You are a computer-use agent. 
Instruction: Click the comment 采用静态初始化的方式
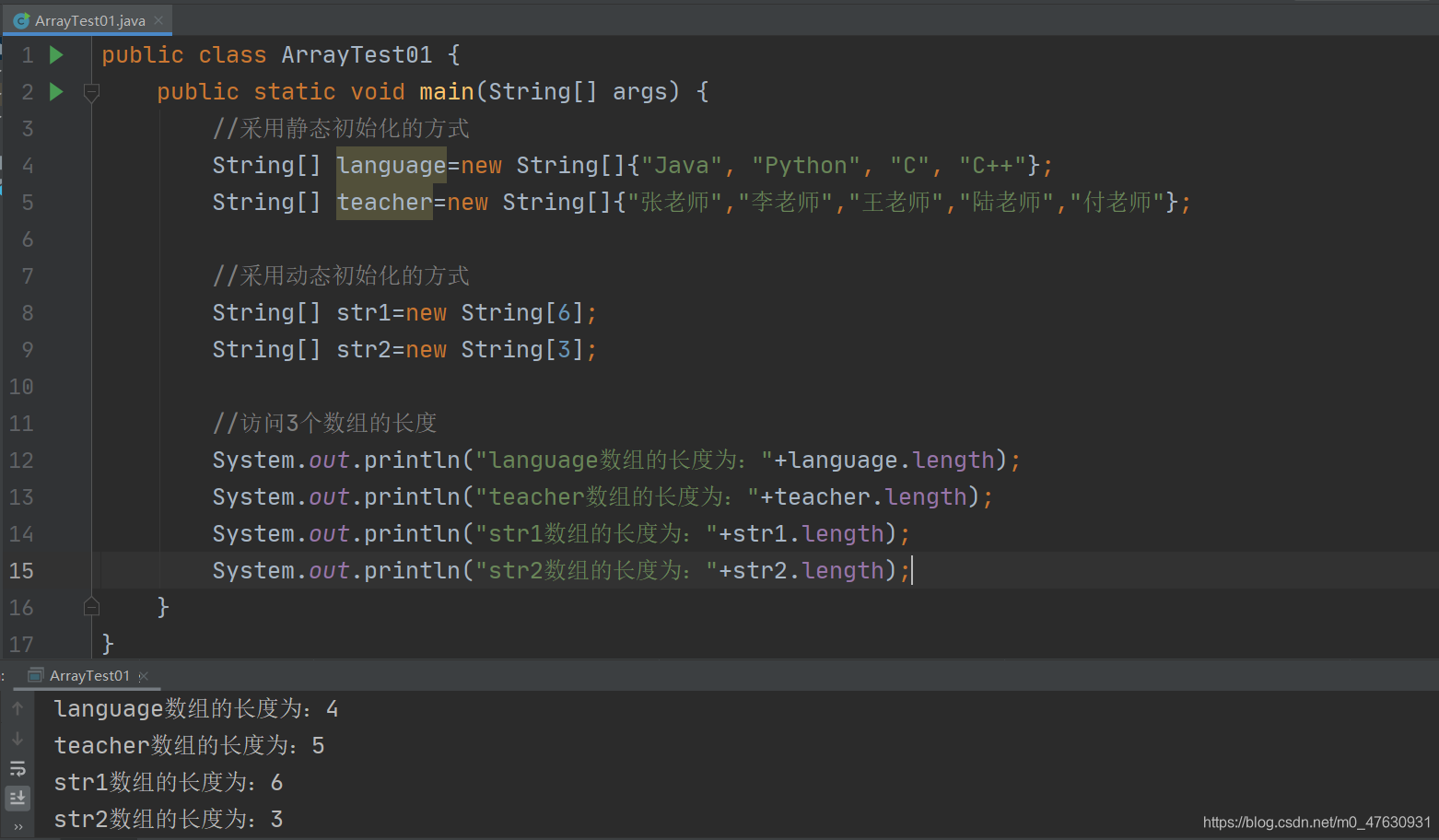[x=341, y=129]
